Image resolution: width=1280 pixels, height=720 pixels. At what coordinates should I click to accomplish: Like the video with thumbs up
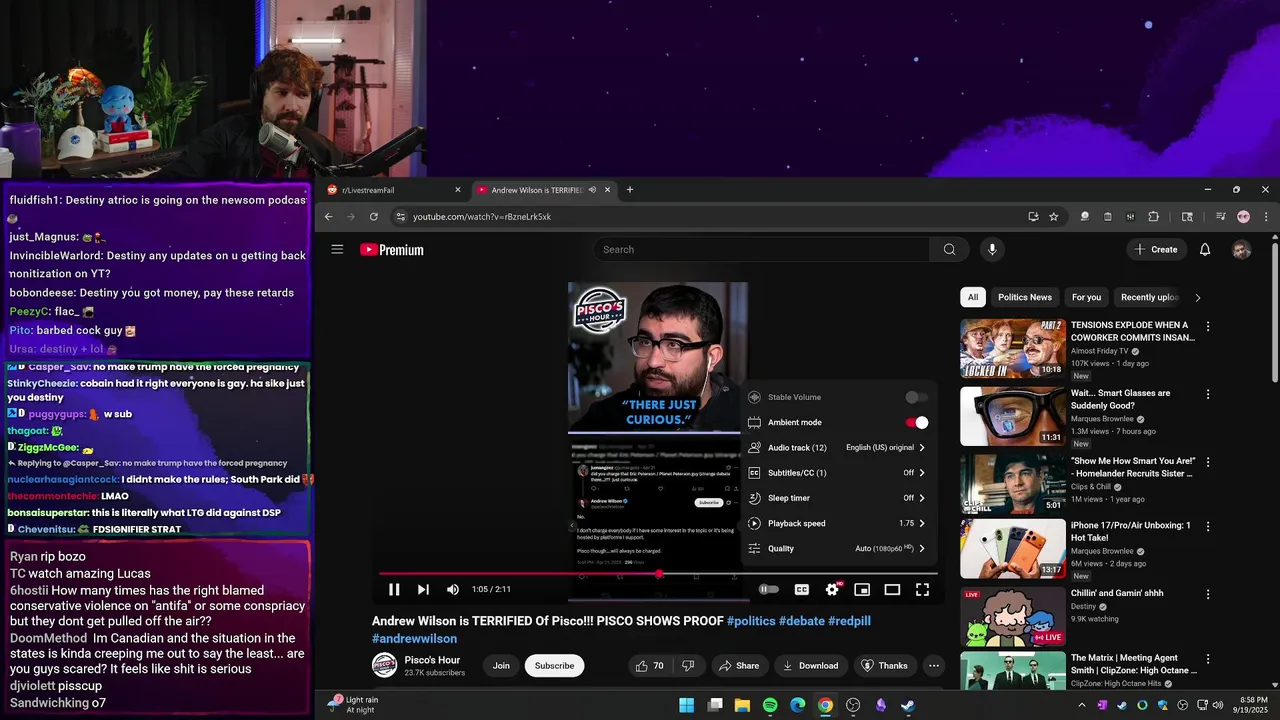[x=650, y=666]
